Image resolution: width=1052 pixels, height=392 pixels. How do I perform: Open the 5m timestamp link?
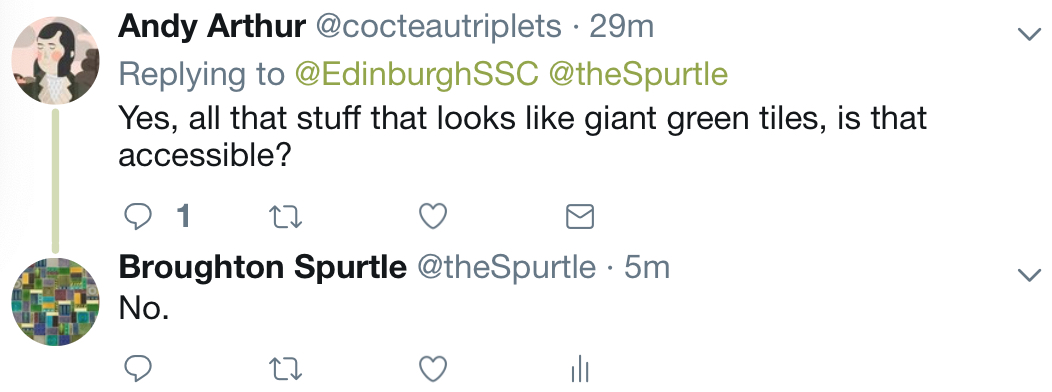click(x=647, y=268)
